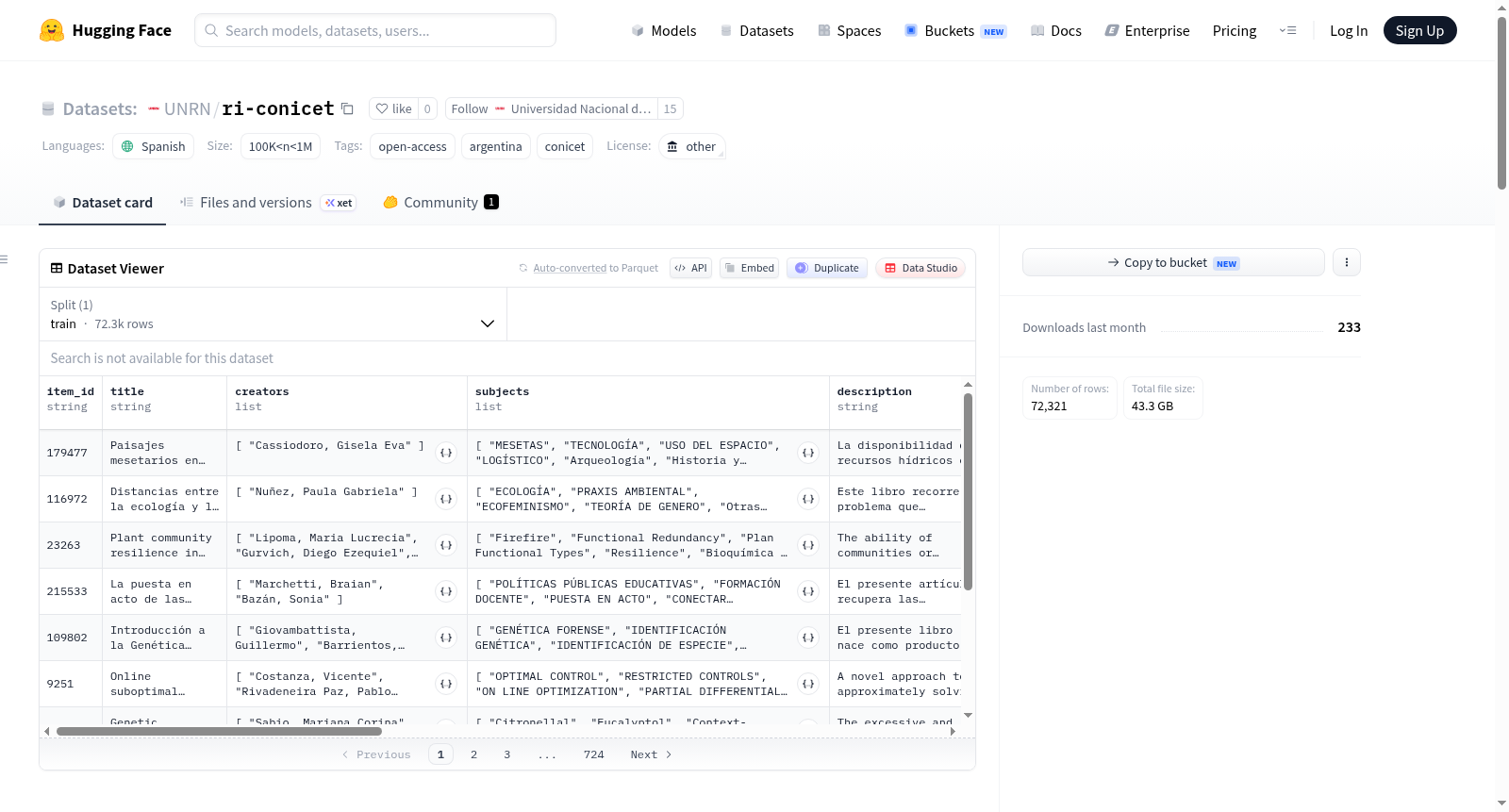Expand creators cell for row 9251
Image resolution: width=1509 pixels, height=812 pixels.
pos(446,684)
